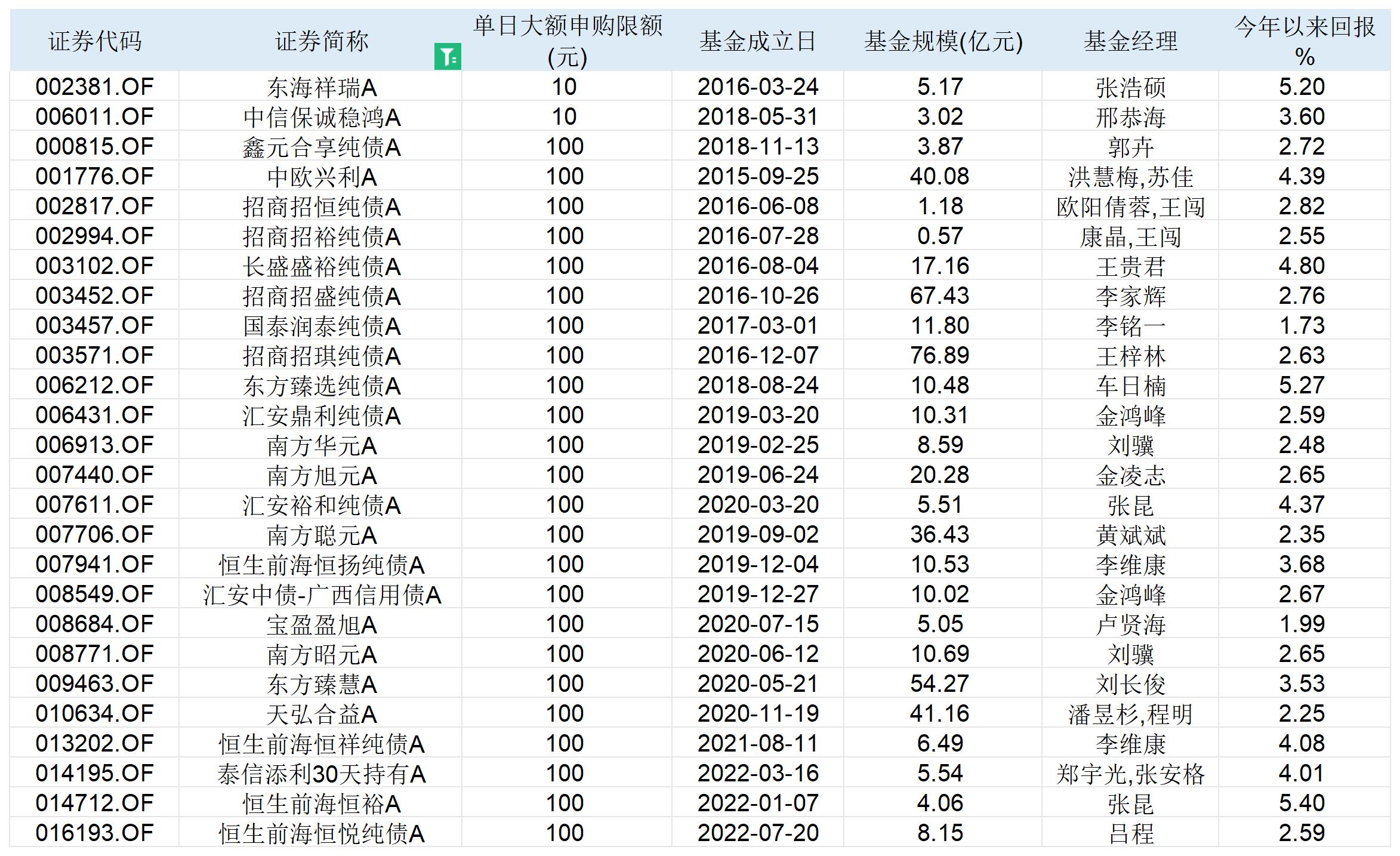Click fund code 003452.OF
1400x856 pixels.
tap(94, 296)
